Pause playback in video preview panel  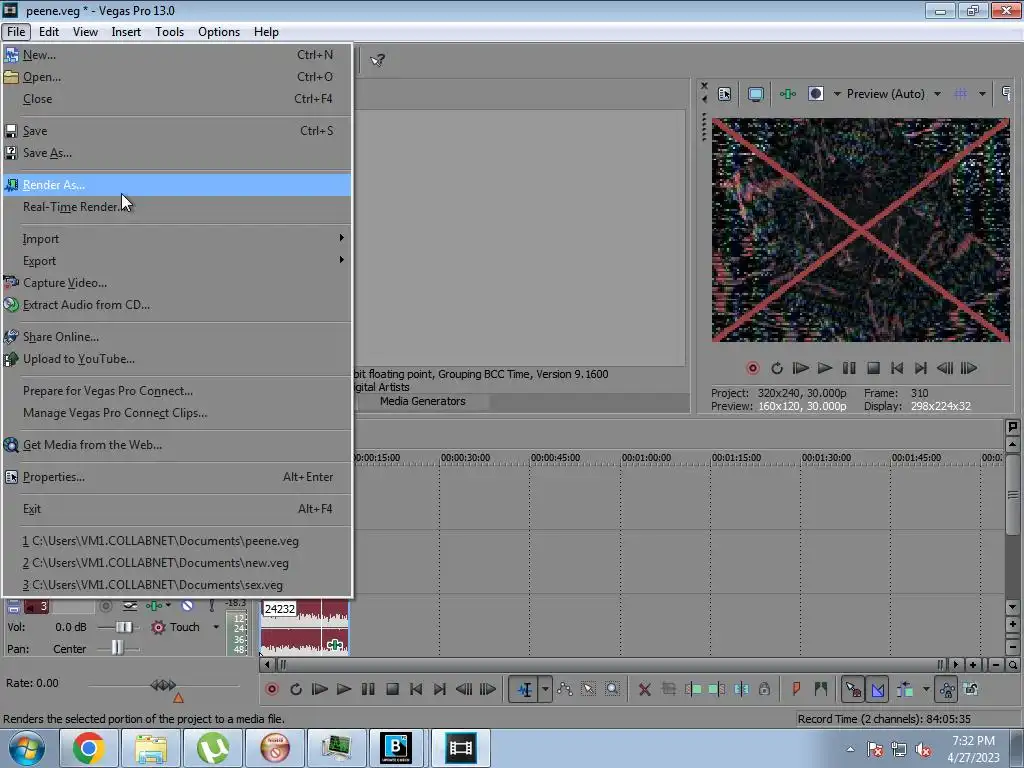pyautogui.click(x=849, y=368)
